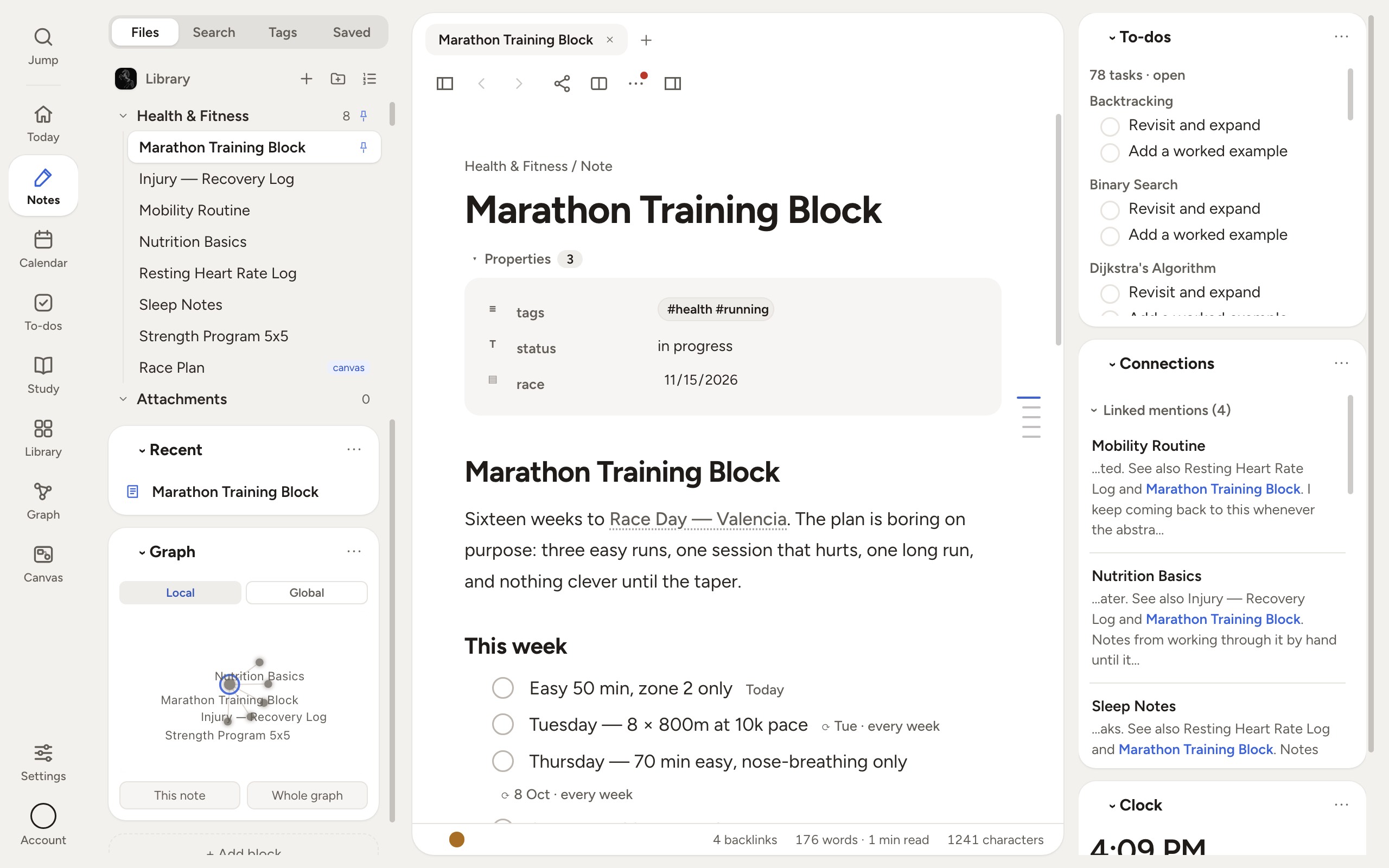Select the Global graph tab
The height and width of the screenshot is (868, 1389).
307,592
